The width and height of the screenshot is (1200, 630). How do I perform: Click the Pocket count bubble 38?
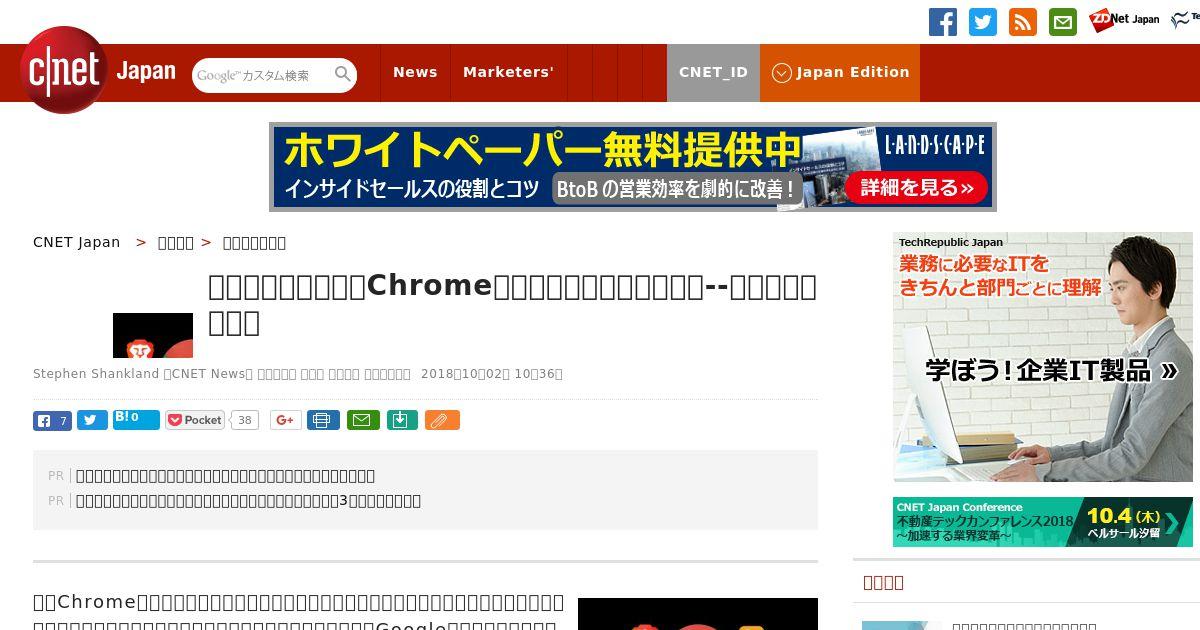tap(244, 421)
